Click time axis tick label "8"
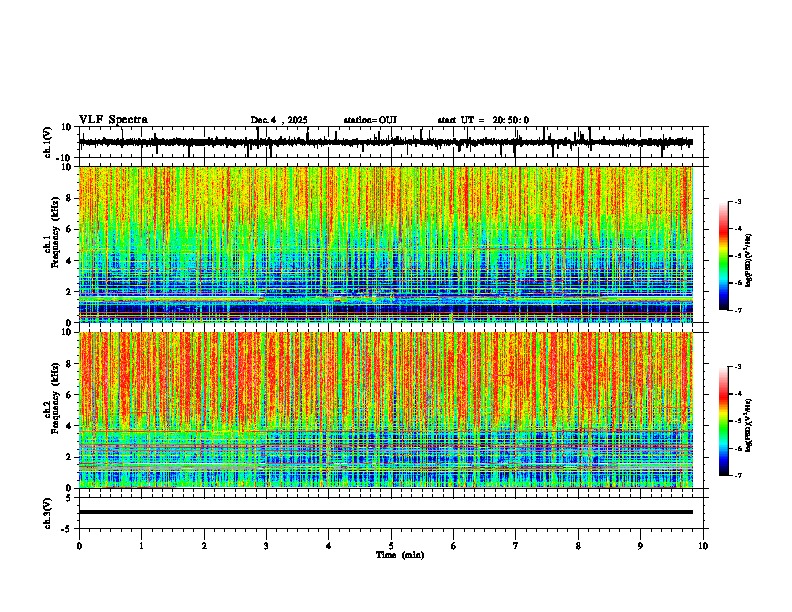792x612 pixels. 578,546
